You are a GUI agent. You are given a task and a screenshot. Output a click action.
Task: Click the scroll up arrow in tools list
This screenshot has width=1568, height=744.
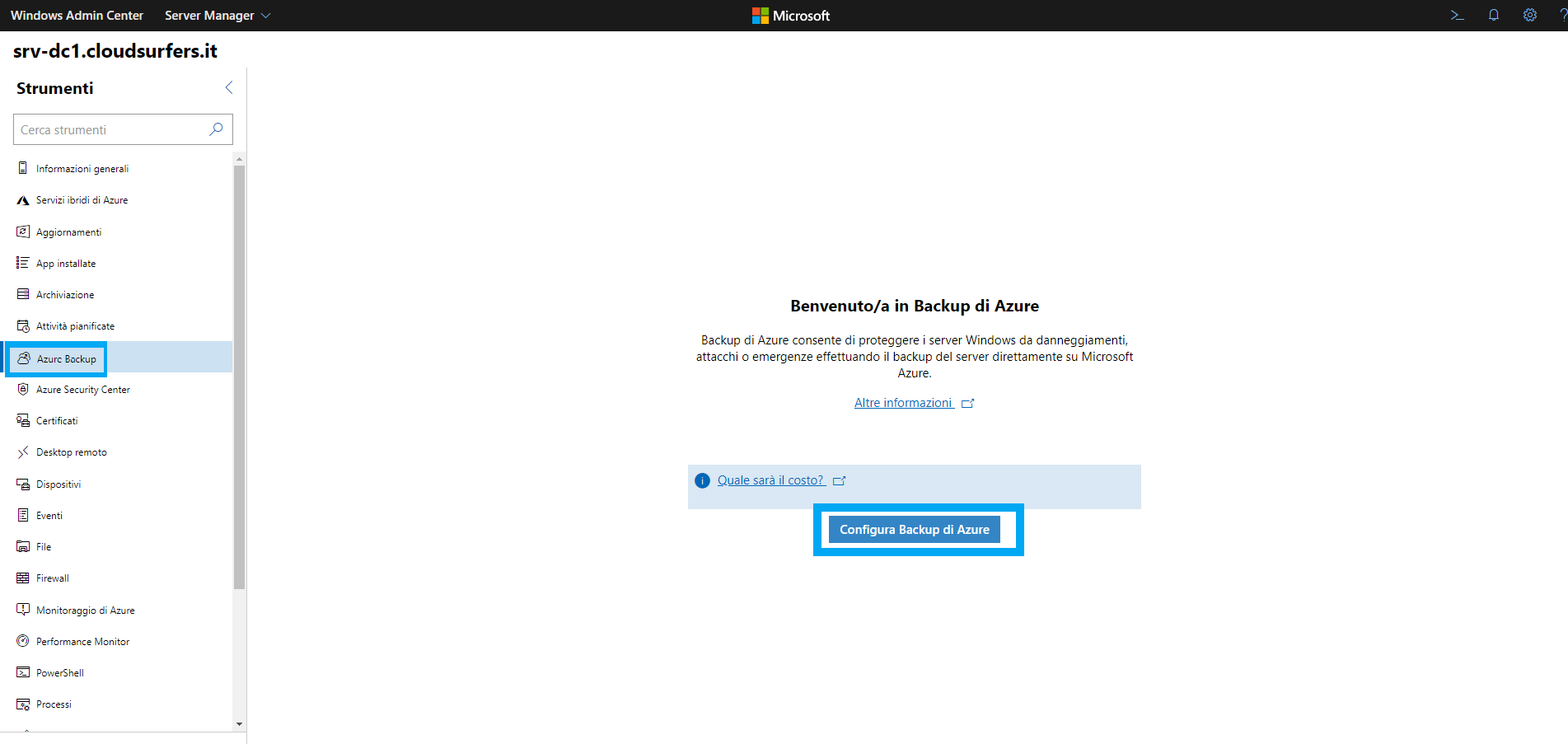pyautogui.click(x=240, y=158)
